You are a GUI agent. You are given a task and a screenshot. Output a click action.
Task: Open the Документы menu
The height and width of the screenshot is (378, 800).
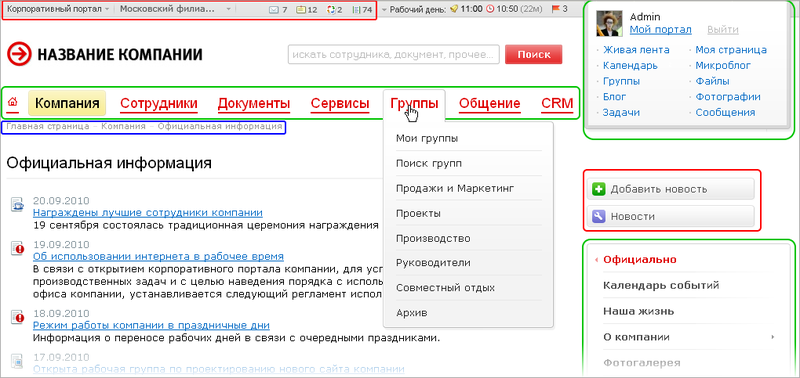254,104
